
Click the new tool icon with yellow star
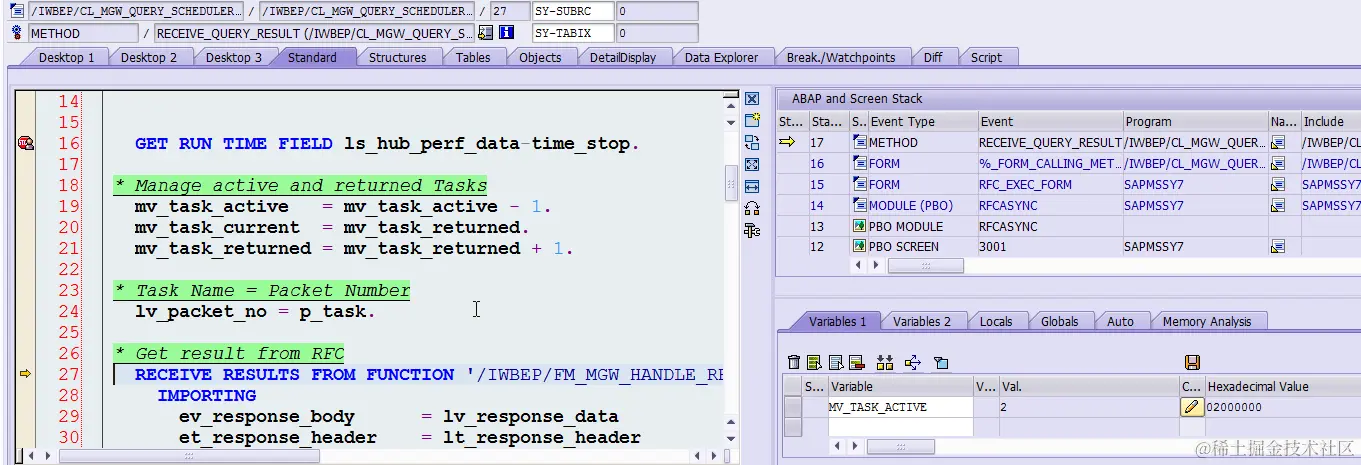[752, 121]
